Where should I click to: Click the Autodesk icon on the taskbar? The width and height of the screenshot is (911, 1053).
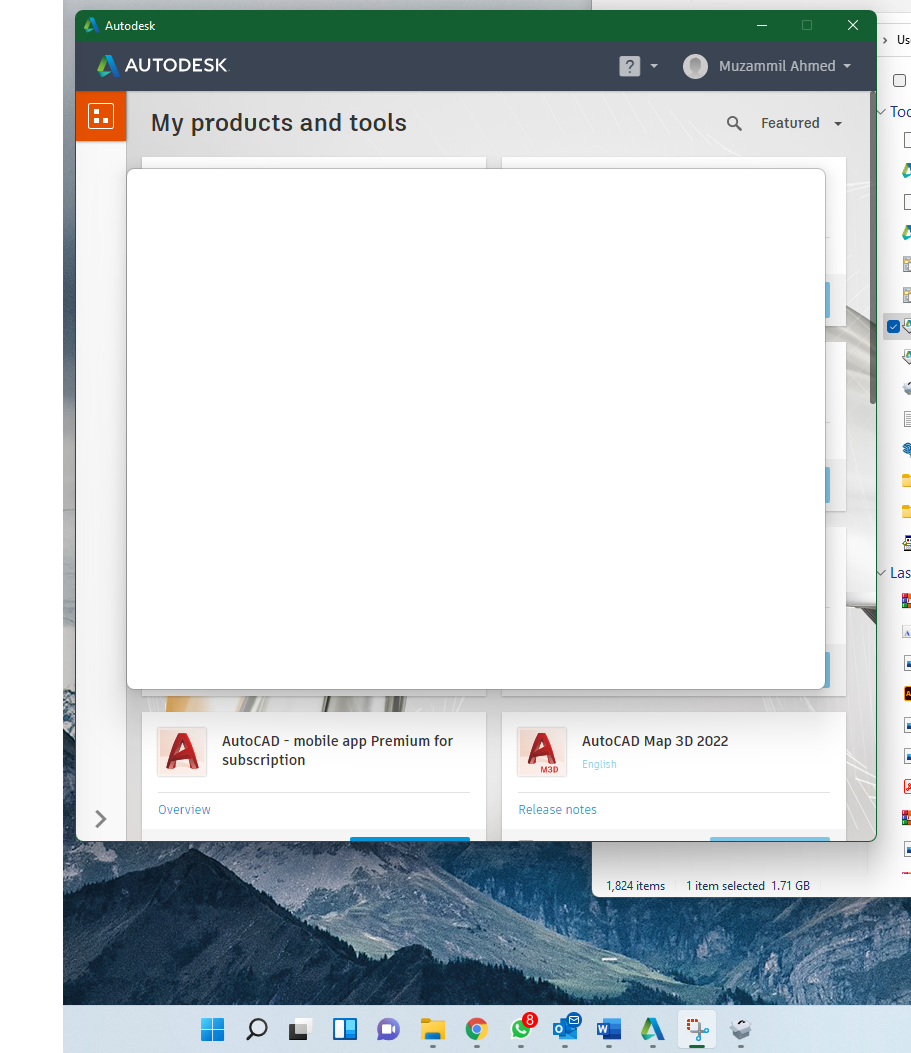pos(652,1029)
